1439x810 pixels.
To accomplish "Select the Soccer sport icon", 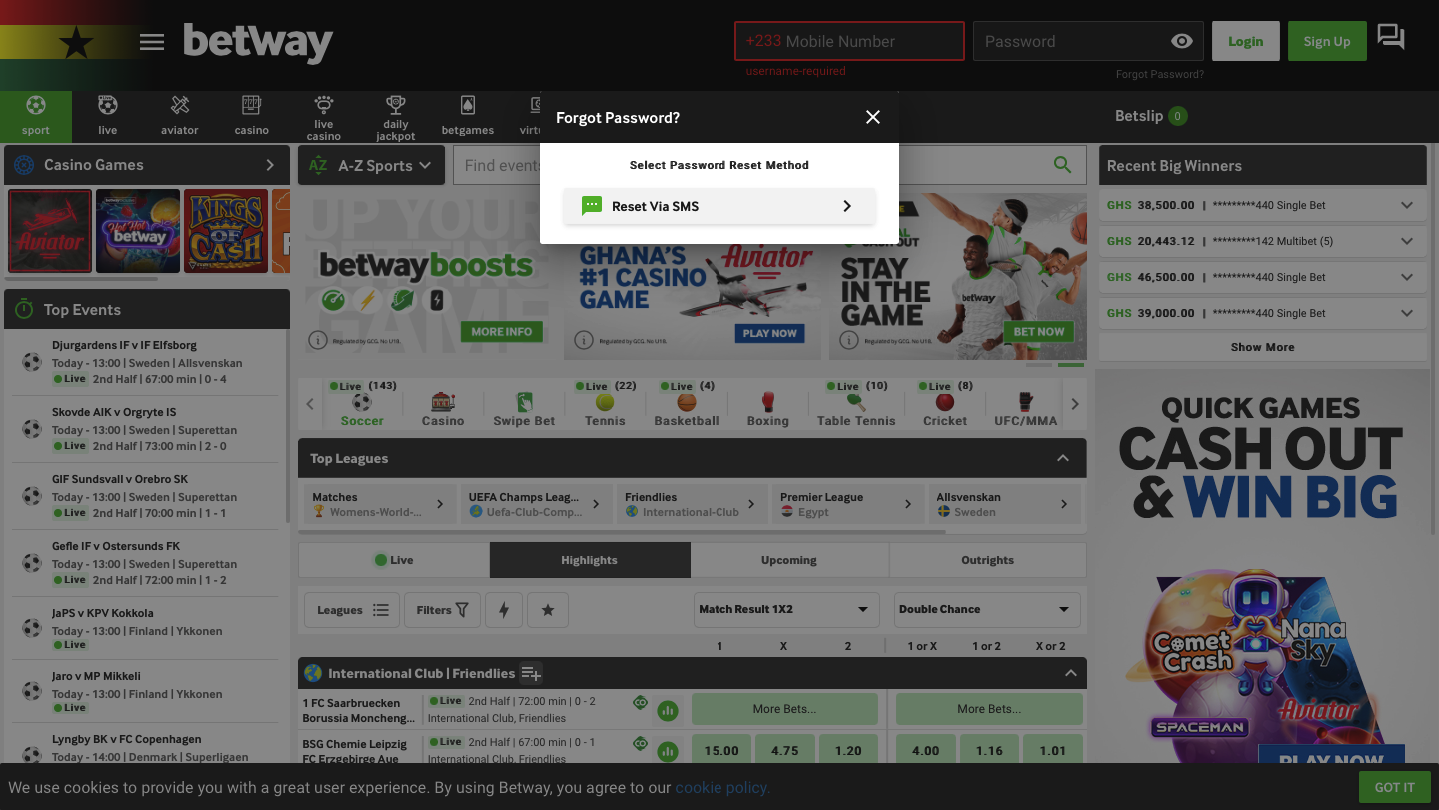I will [x=362, y=404].
